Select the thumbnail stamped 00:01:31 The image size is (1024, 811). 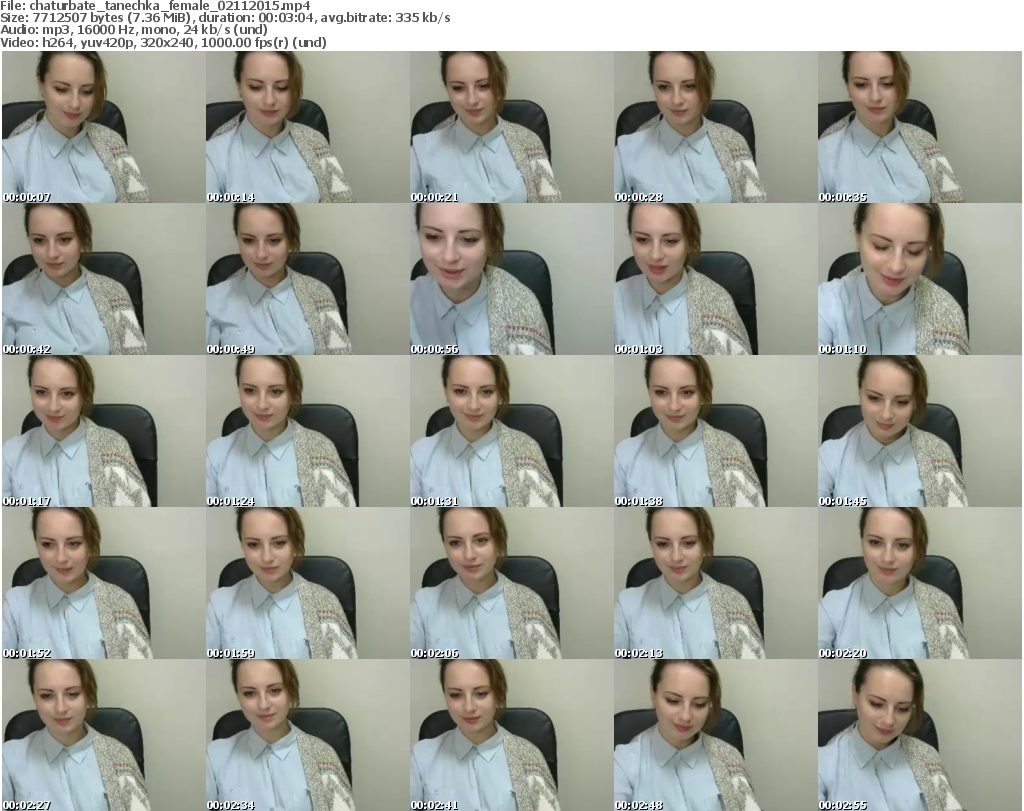(511, 431)
